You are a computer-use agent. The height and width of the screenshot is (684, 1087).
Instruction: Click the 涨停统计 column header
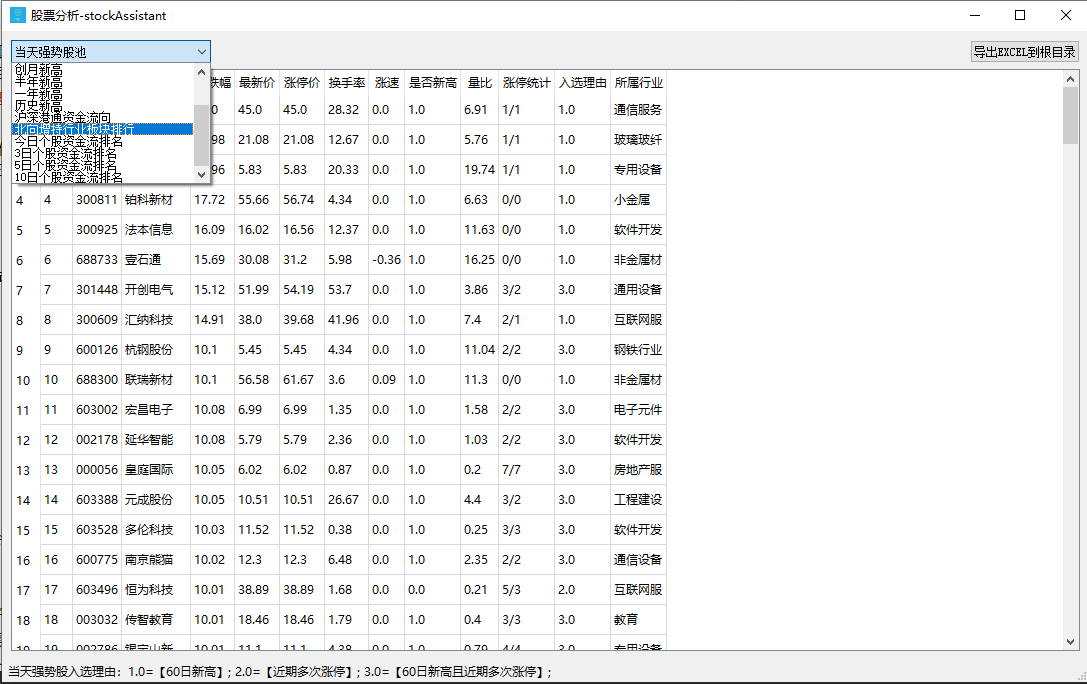[526, 83]
